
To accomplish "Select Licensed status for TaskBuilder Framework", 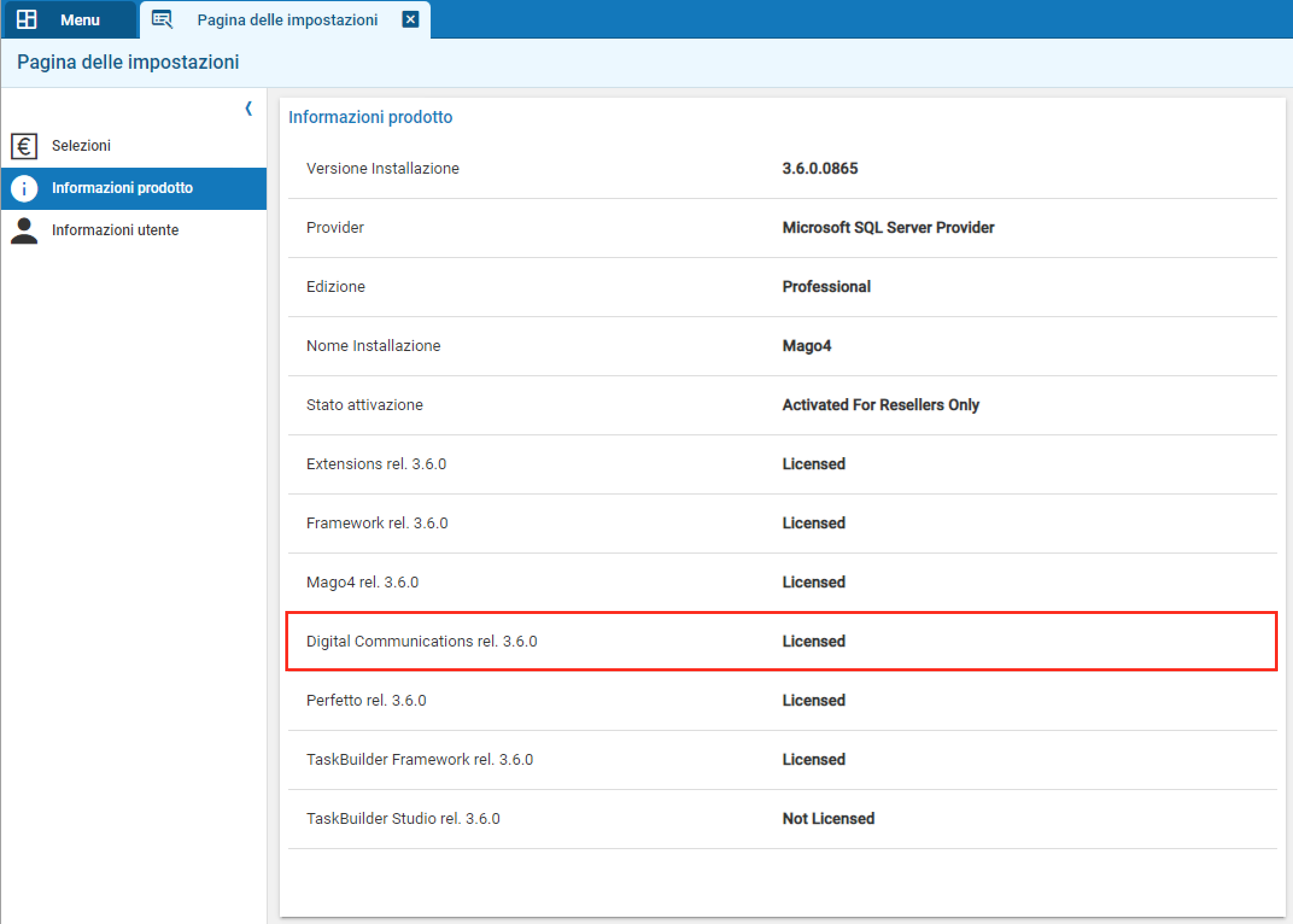I will tap(814, 759).
